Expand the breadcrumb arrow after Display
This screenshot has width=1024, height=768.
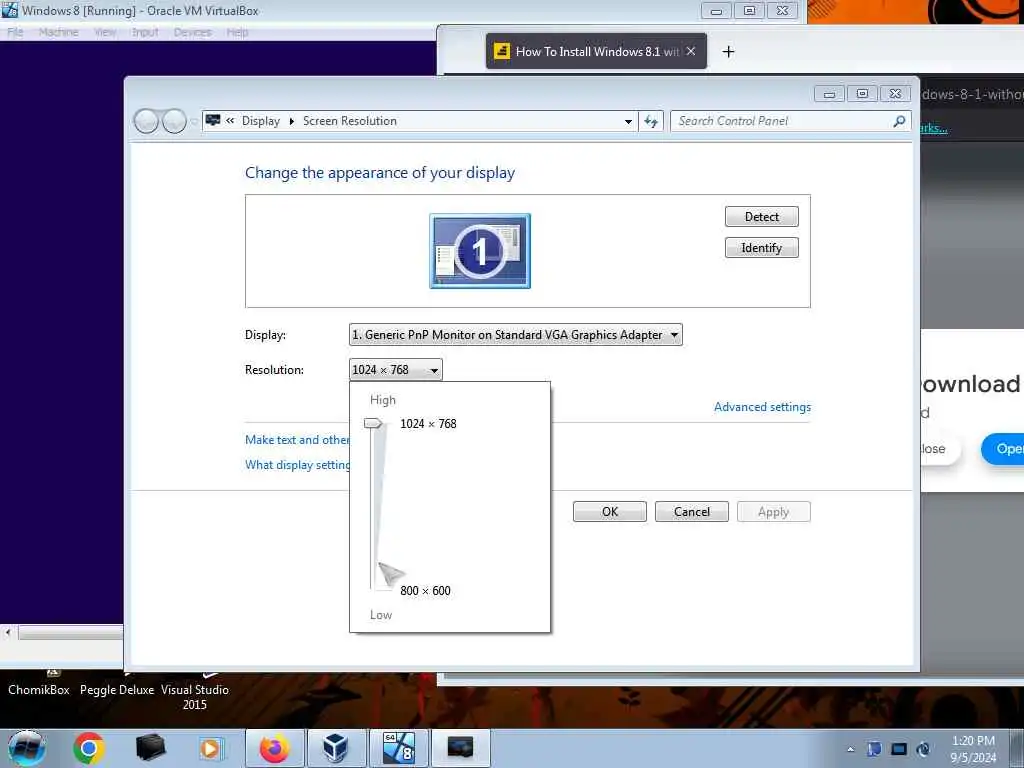[291, 121]
